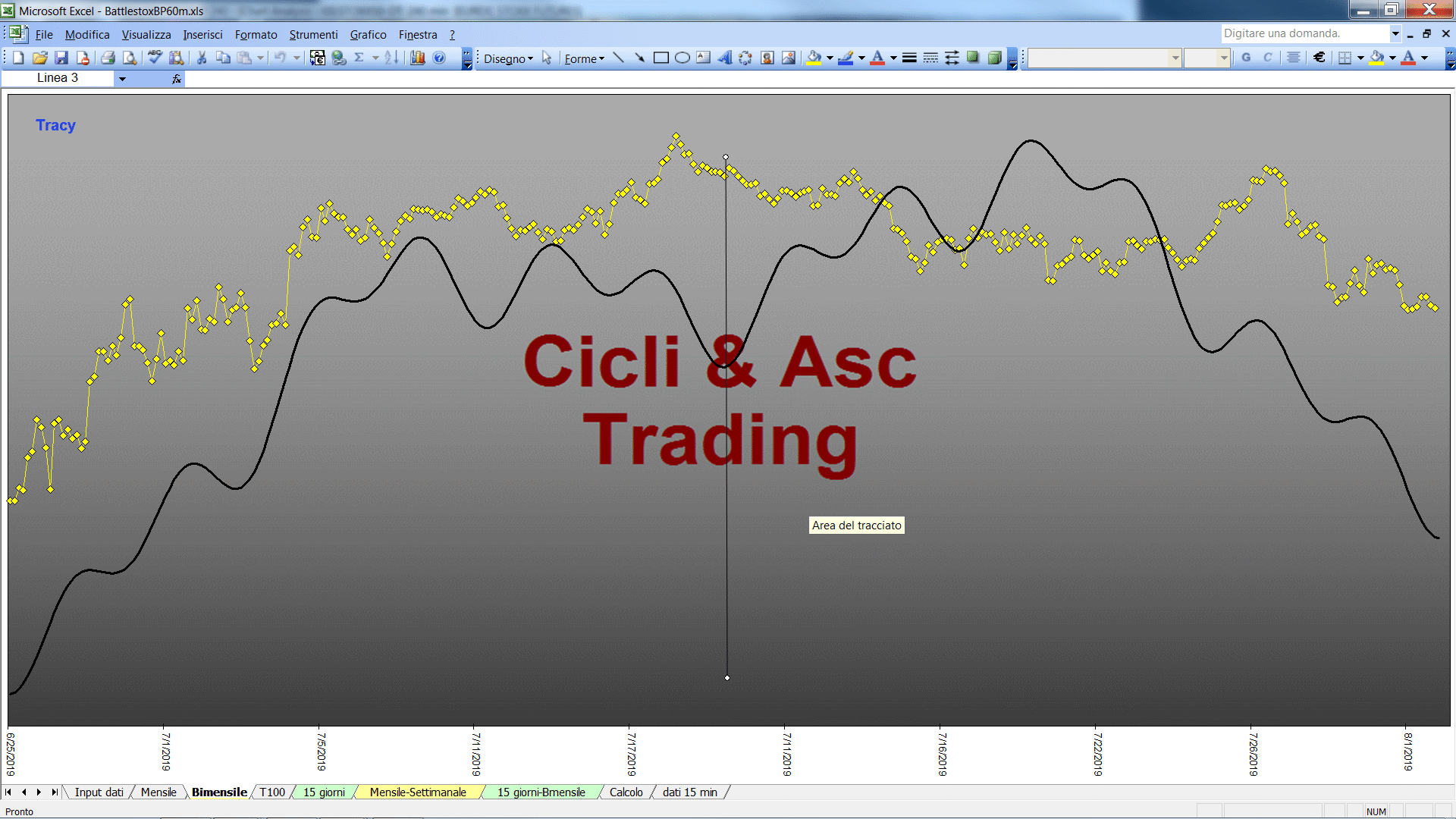Viewport: 1456px width, 819px height.
Task: Run the spell check
Action: (x=155, y=58)
